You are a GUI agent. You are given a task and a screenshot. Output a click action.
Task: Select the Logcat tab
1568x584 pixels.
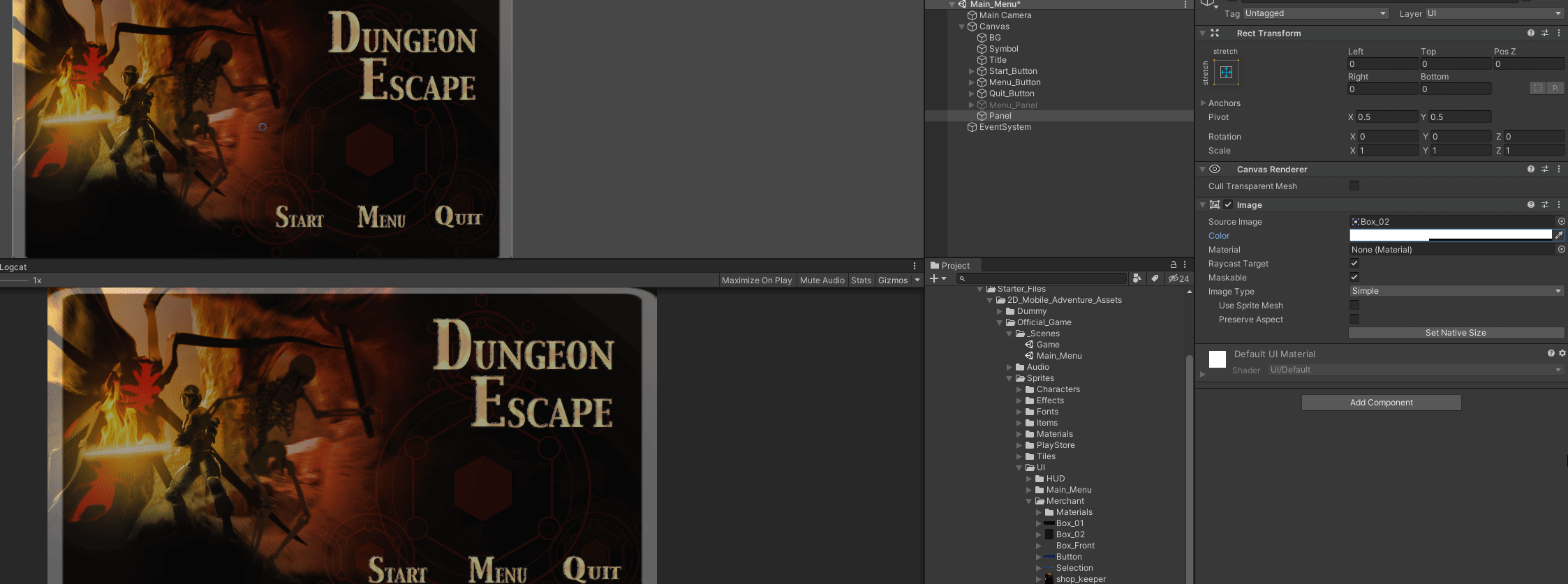click(x=13, y=267)
